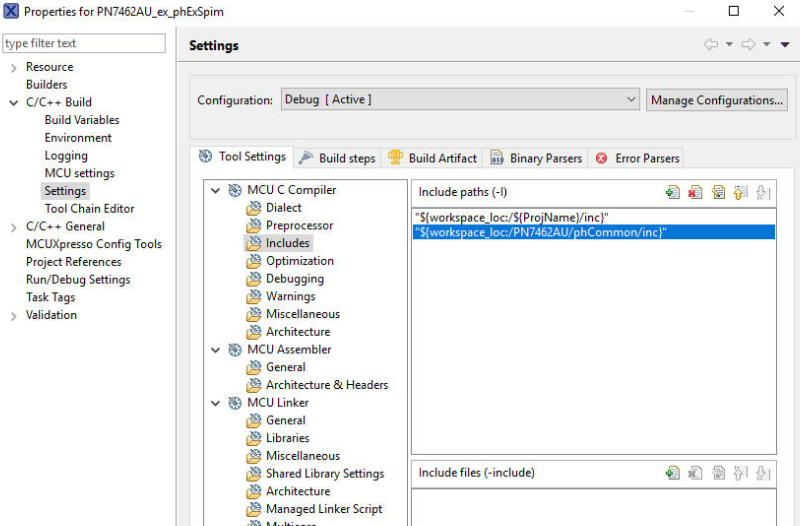
Task: Open Build Variables page
Action: coord(82,120)
